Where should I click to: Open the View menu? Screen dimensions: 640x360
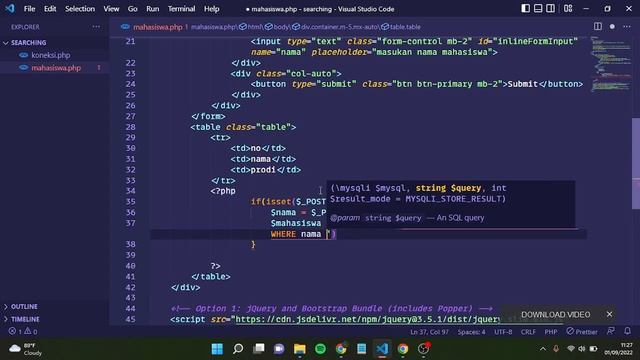111,9
